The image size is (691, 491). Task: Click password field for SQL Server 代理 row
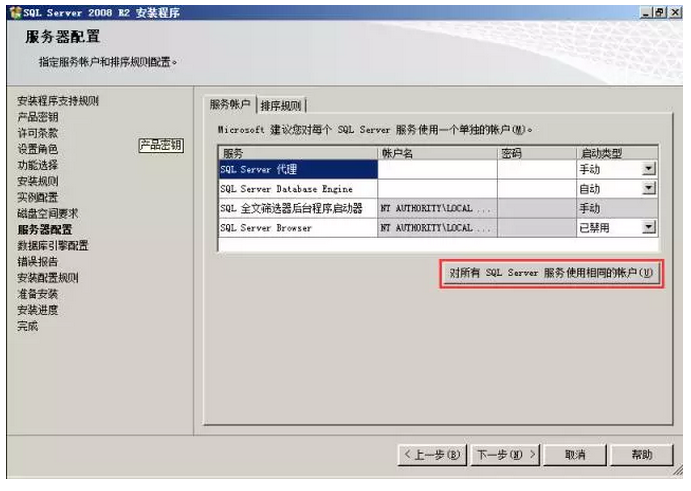click(537, 169)
